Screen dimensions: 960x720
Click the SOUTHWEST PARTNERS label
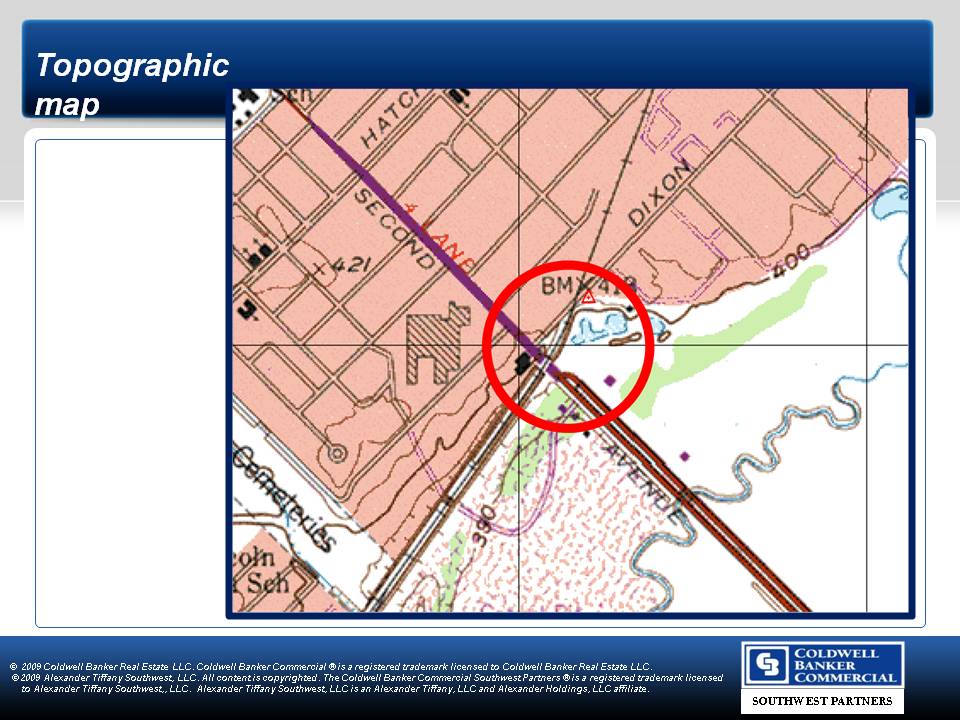(x=822, y=701)
